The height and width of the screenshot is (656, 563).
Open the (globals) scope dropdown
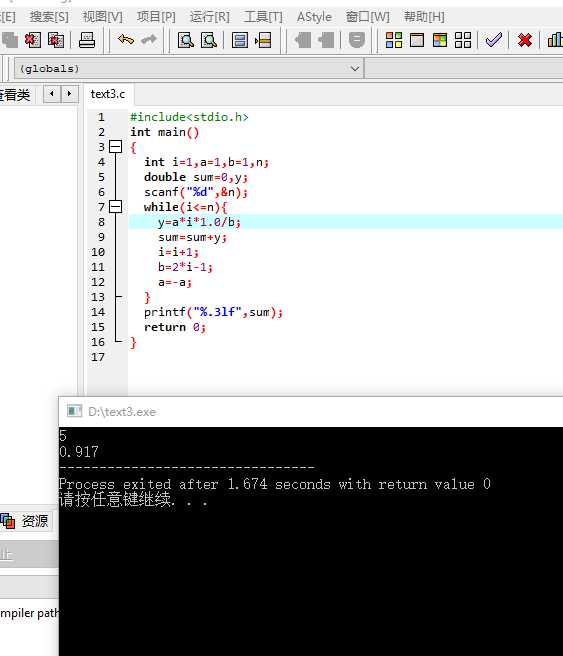189,68
